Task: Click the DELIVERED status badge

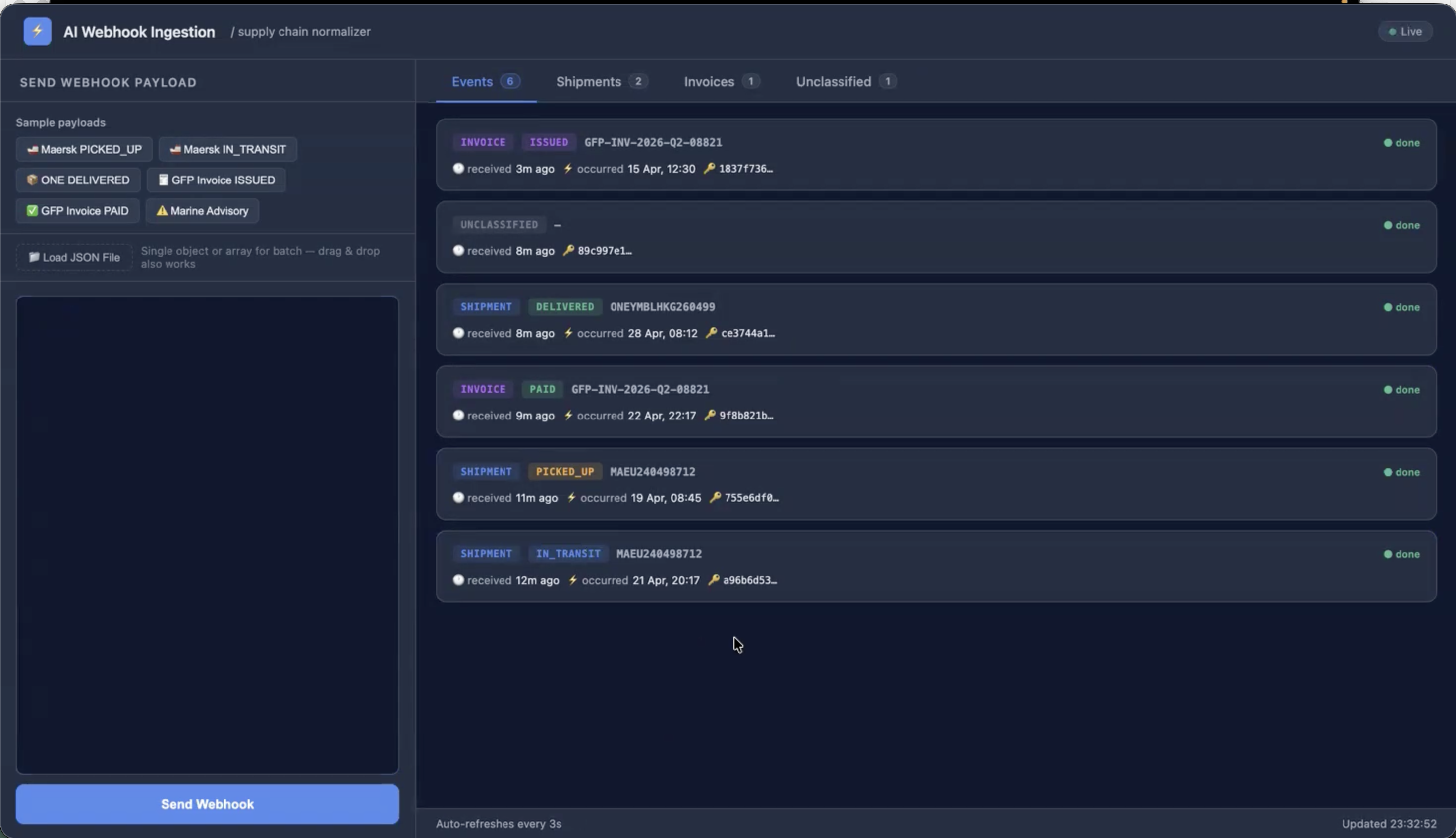Action: coord(564,307)
